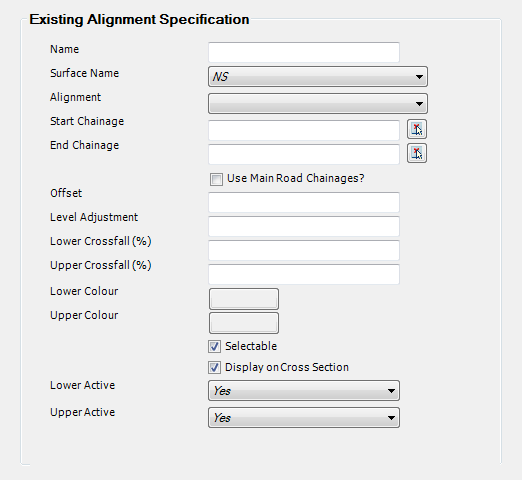Pick Start Chainage from drawing icon
The height and width of the screenshot is (480, 522).
pyautogui.click(x=417, y=129)
